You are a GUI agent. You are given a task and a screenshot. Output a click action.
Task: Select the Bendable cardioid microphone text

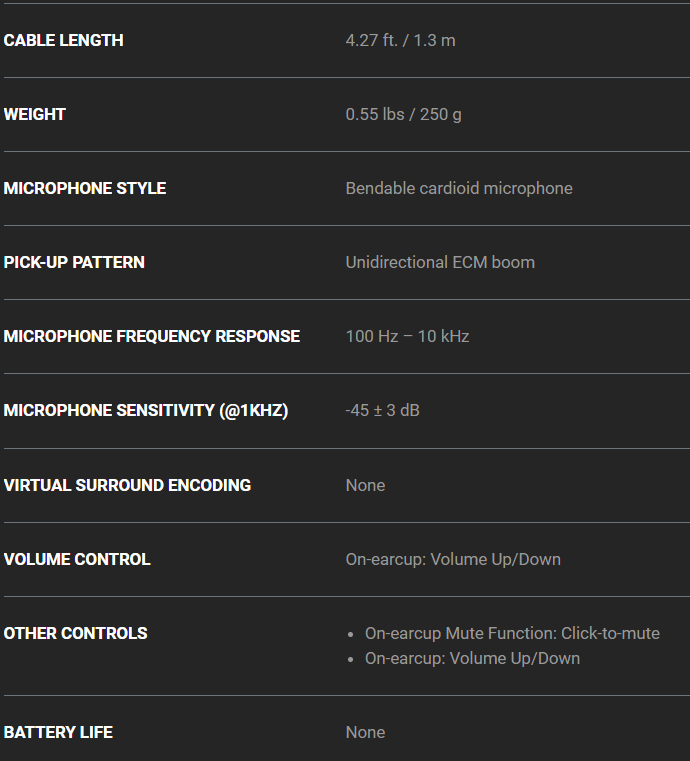(459, 189)
